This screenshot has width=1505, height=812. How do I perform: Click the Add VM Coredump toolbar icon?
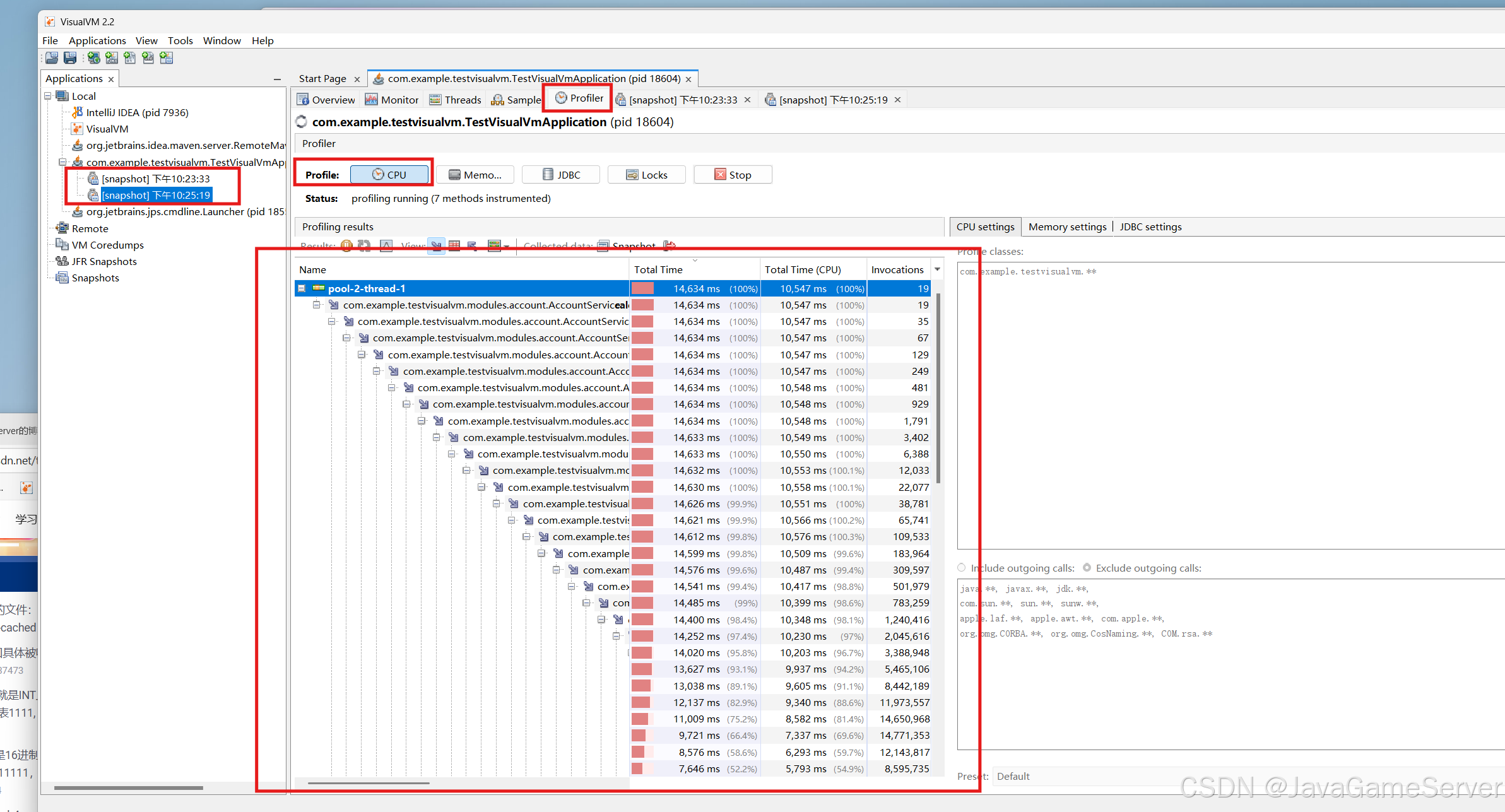[x=130, y=58]
